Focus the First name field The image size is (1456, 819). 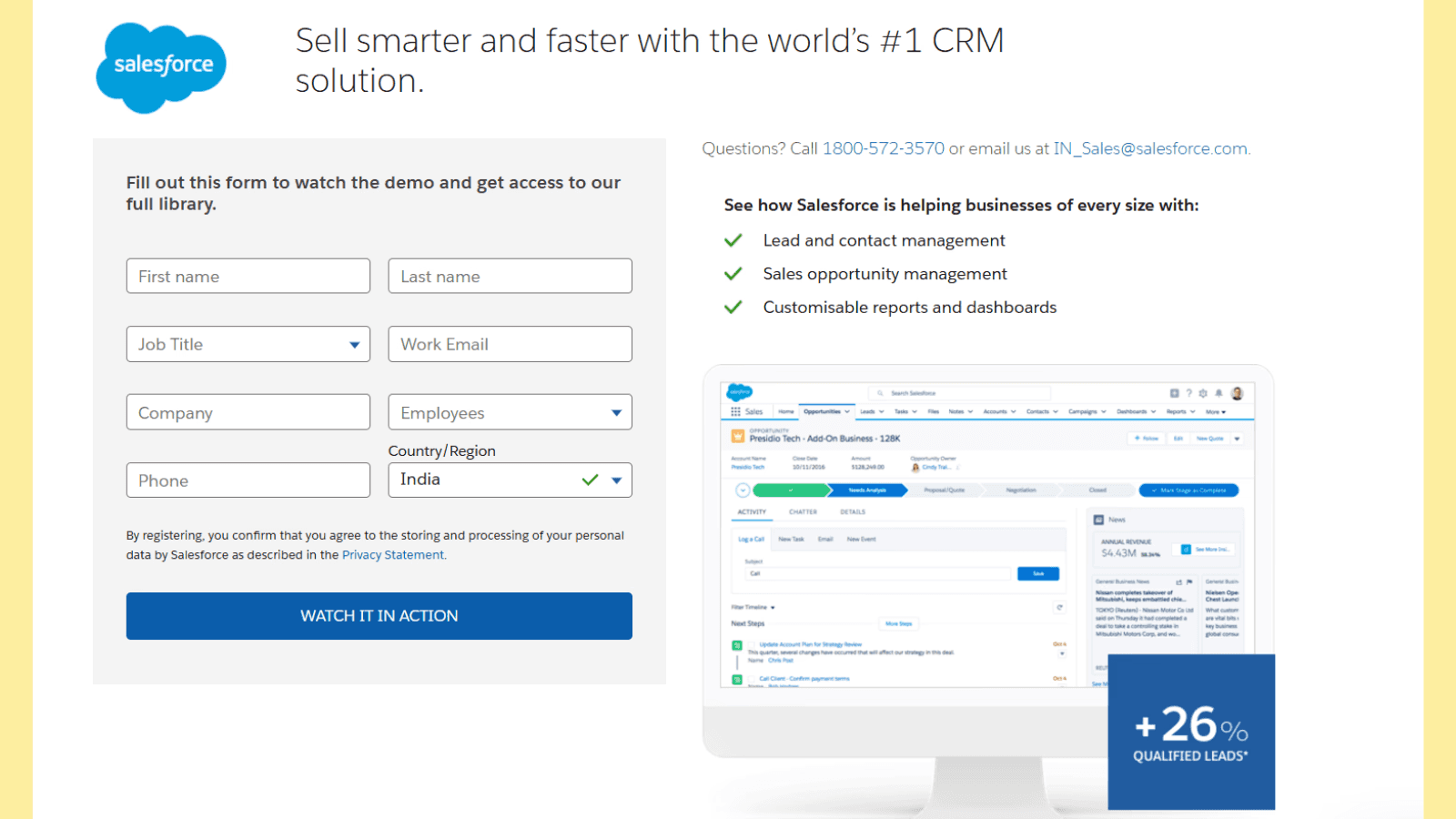point(248,276)
